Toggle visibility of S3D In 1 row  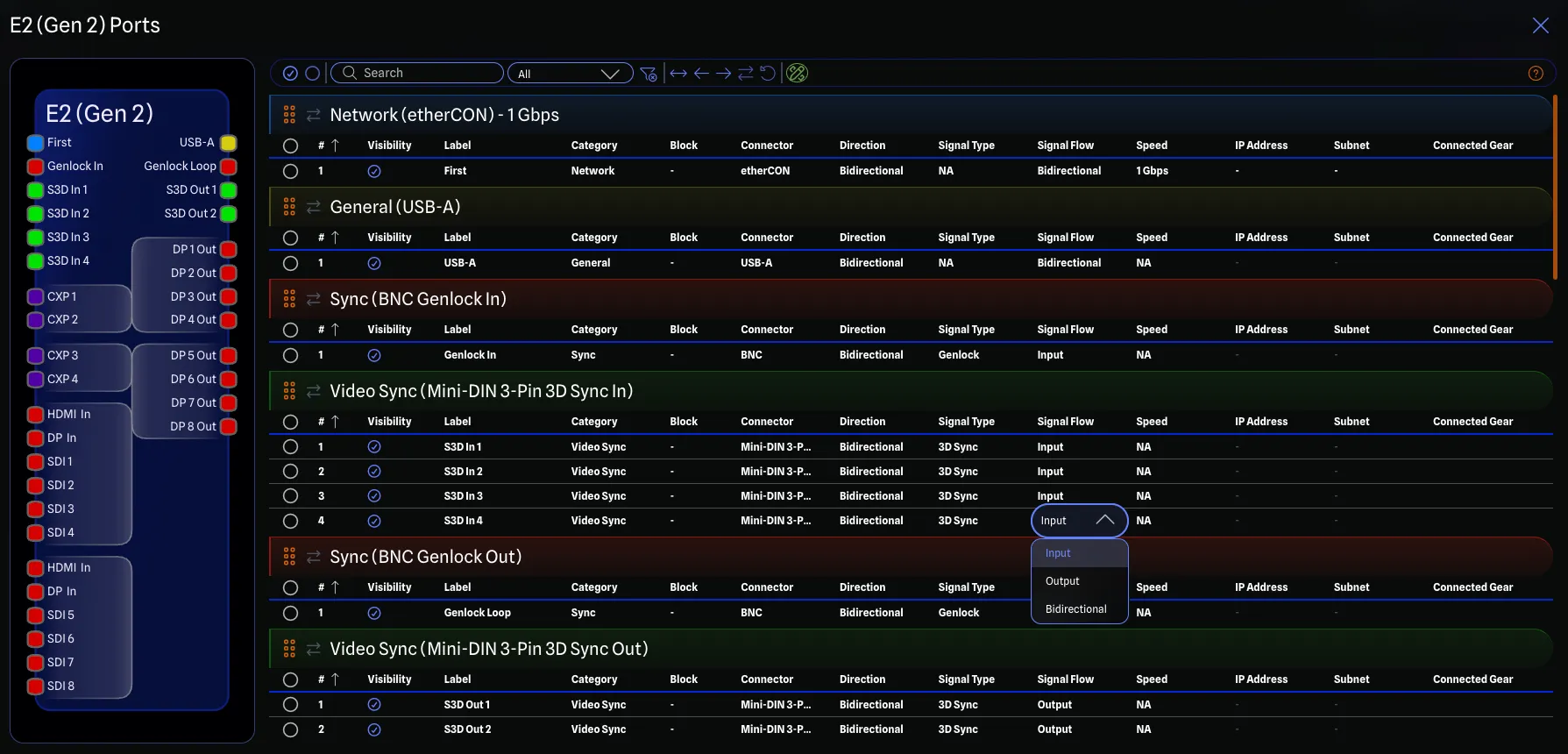tap(374, 447)
